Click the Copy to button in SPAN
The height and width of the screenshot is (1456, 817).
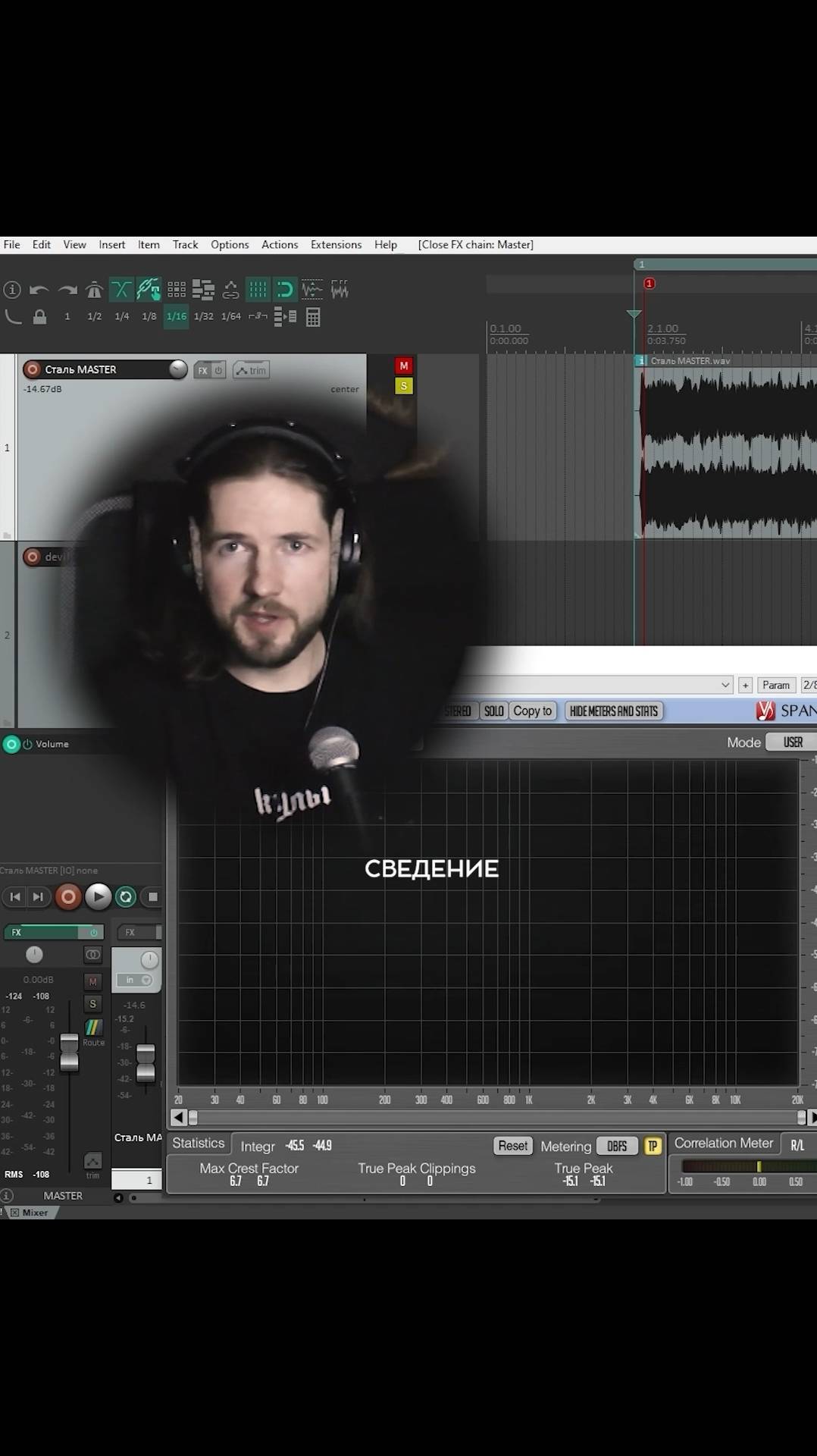(x=533, y=711)
